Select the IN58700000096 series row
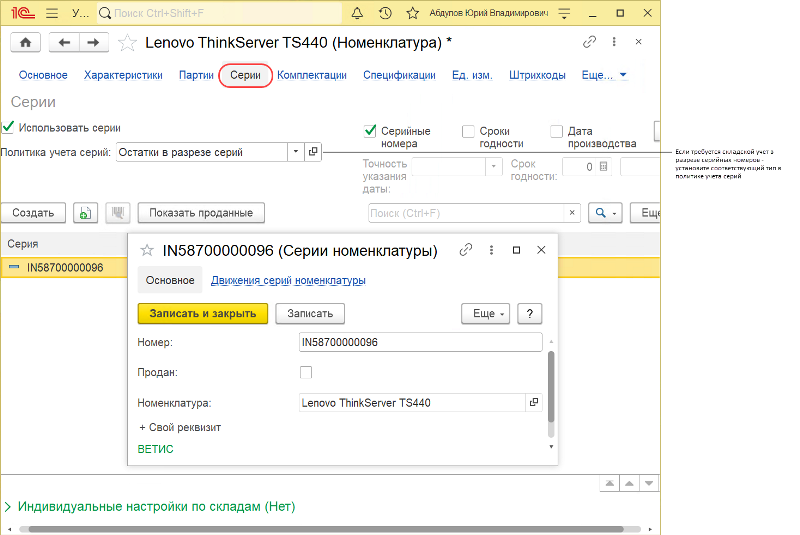 click(64, 267)
